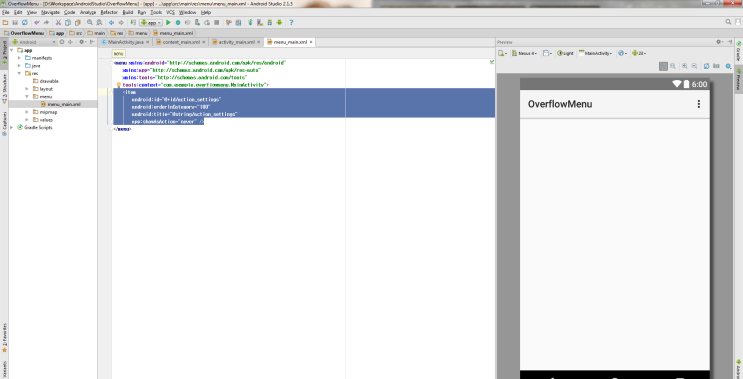
Task: Close the menu_main.xml tab
Action: point(311,42)
